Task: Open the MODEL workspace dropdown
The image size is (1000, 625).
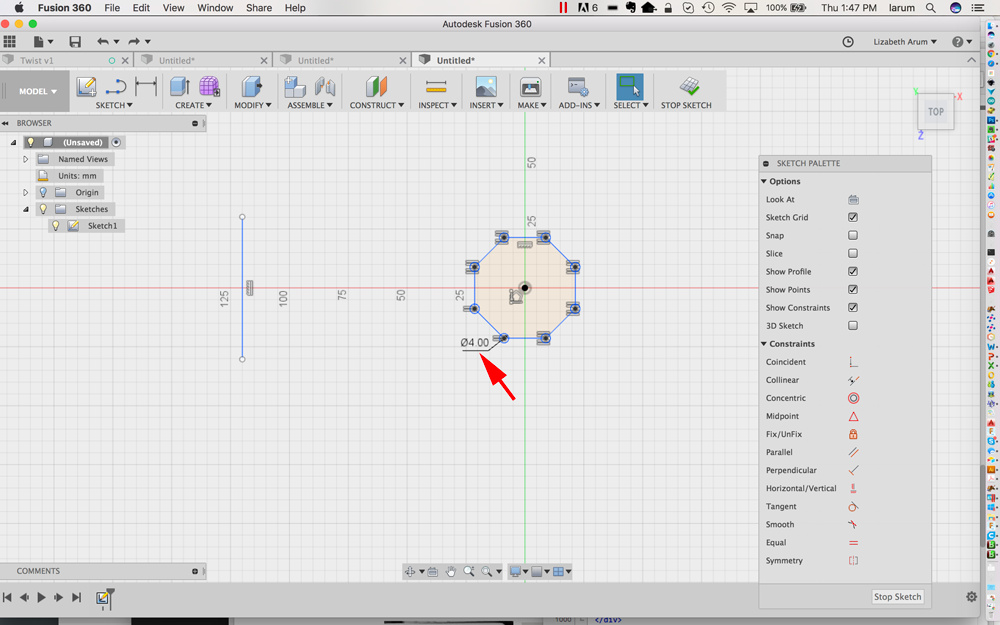Action: click(38, 91)
